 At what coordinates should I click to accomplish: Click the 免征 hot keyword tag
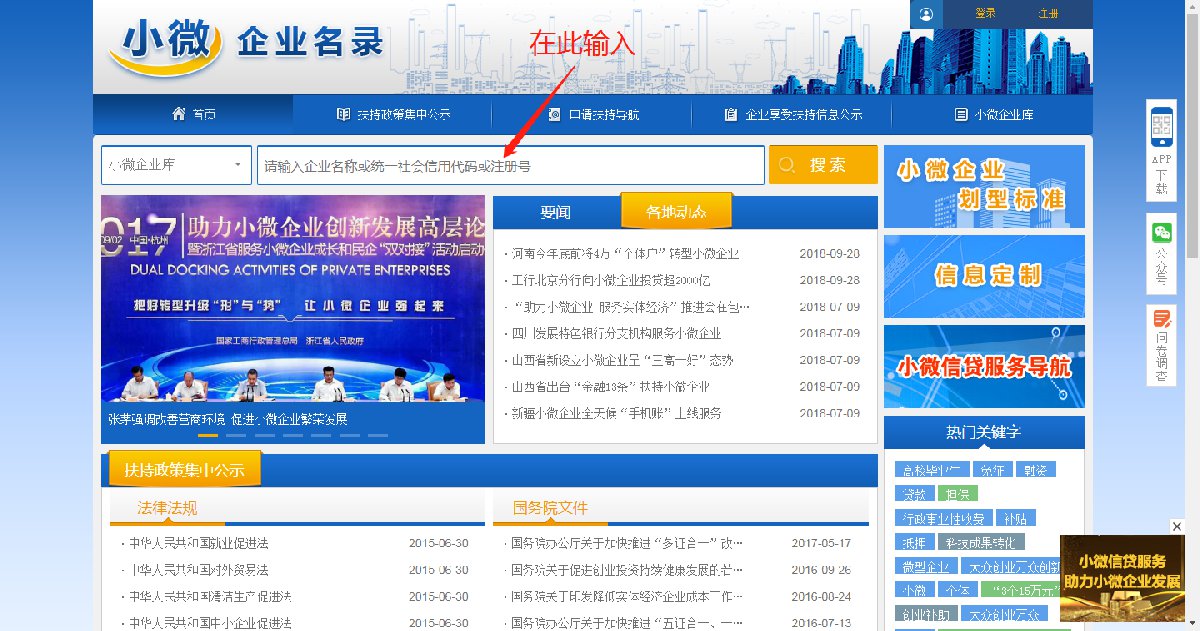[x=991, y=469]
